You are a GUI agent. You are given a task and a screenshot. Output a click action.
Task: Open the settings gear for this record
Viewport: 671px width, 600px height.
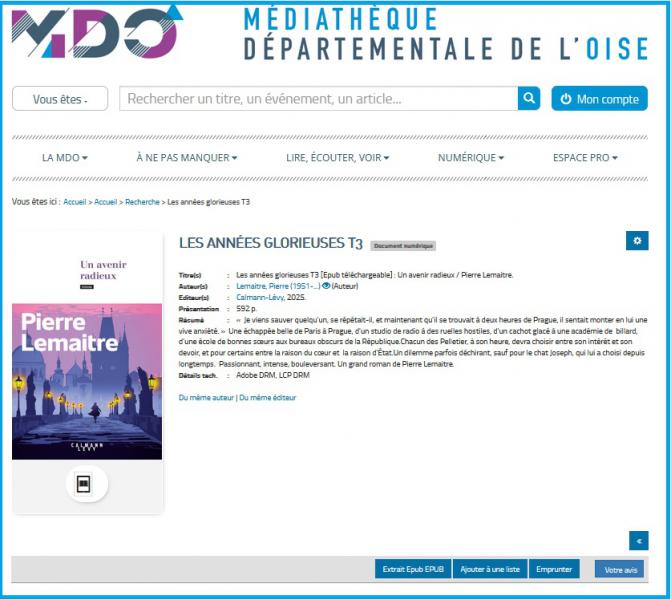pos(636,240)
